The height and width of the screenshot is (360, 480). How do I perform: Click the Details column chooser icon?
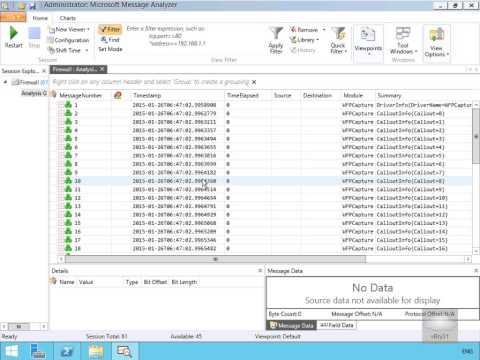tap(53, 281)
